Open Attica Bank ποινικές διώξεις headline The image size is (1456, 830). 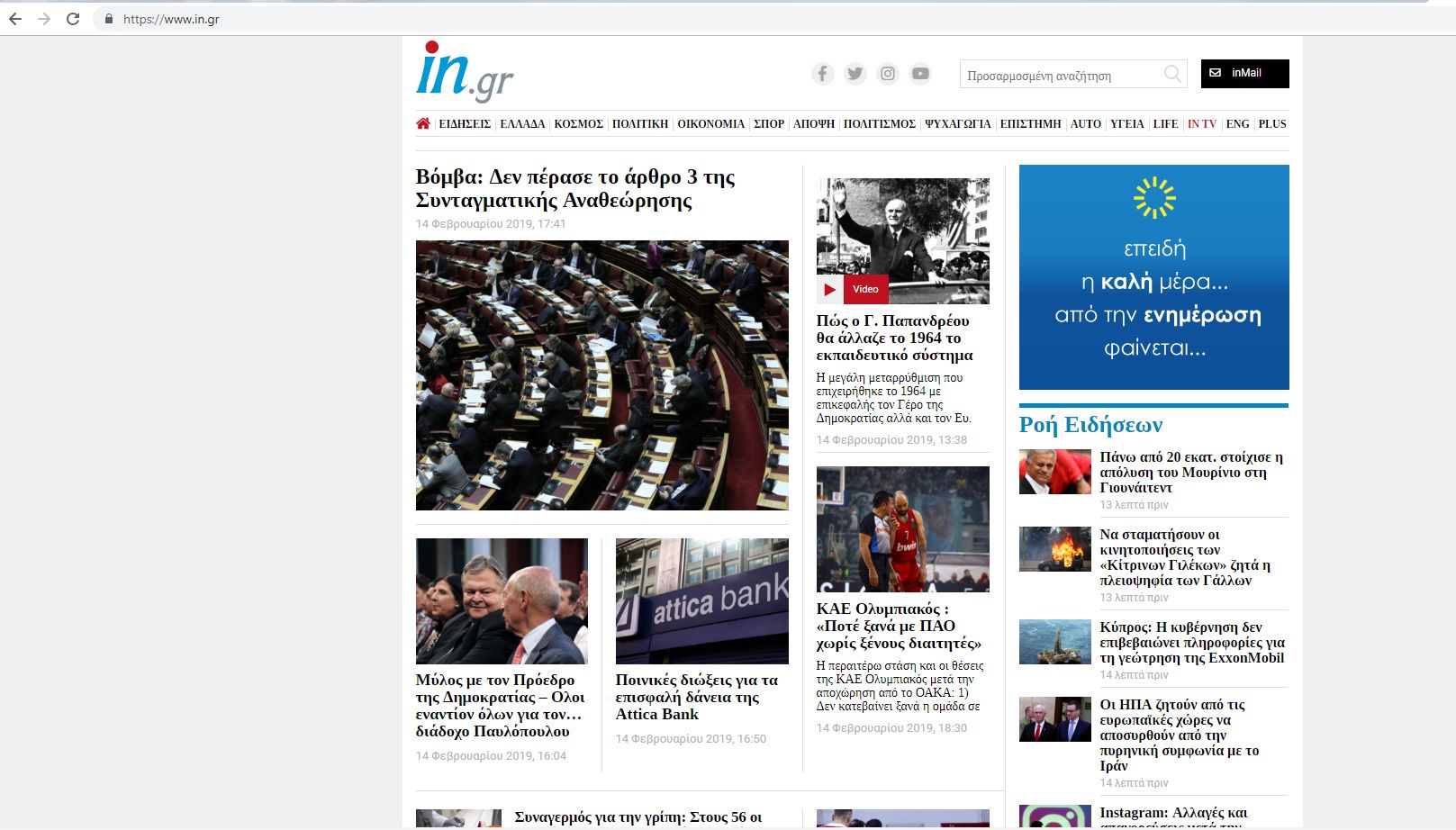click(x=697, y=697)
